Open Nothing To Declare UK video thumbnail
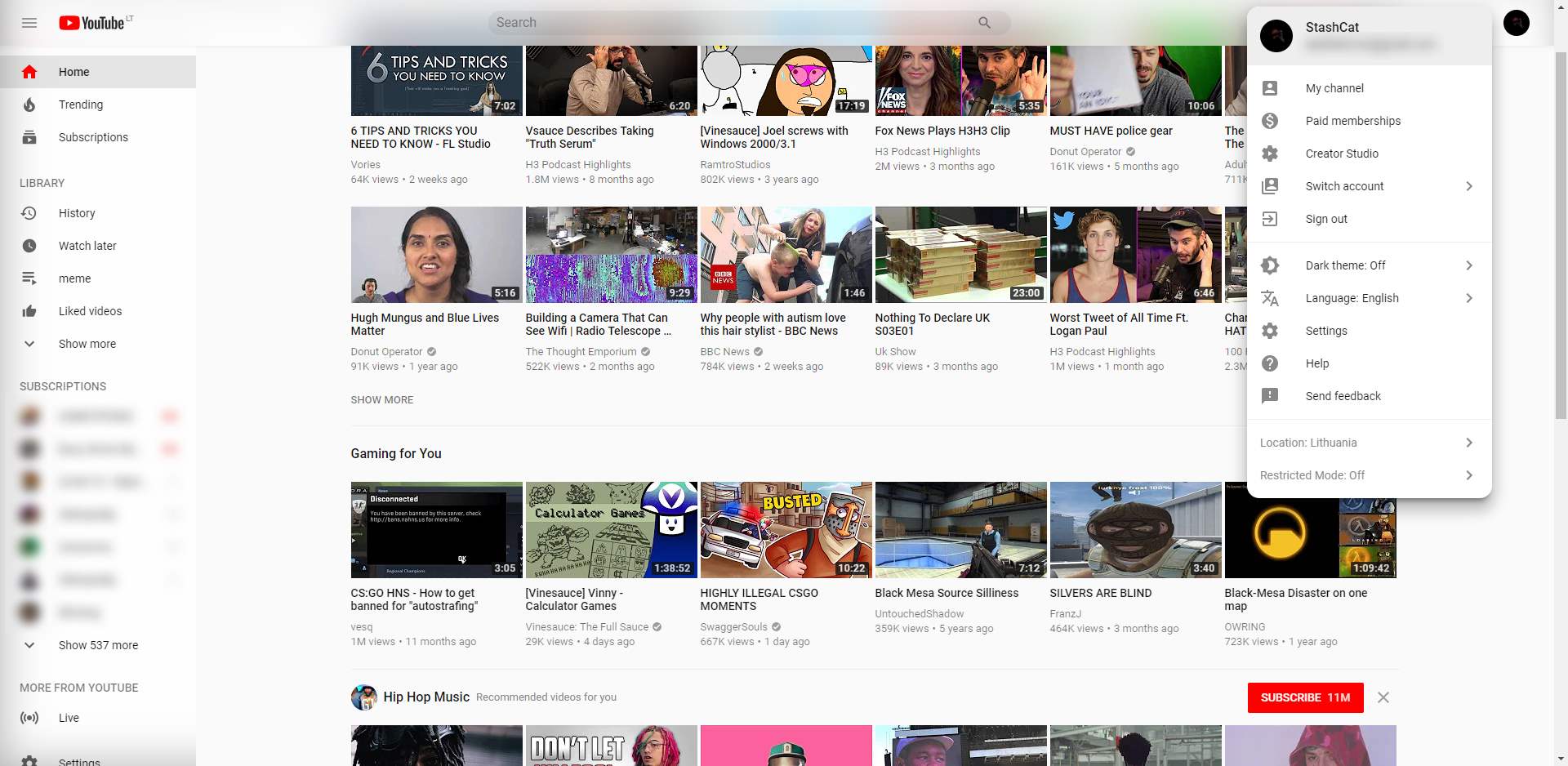Viewport: 1568px width, 766px height. tap(960, 255)
